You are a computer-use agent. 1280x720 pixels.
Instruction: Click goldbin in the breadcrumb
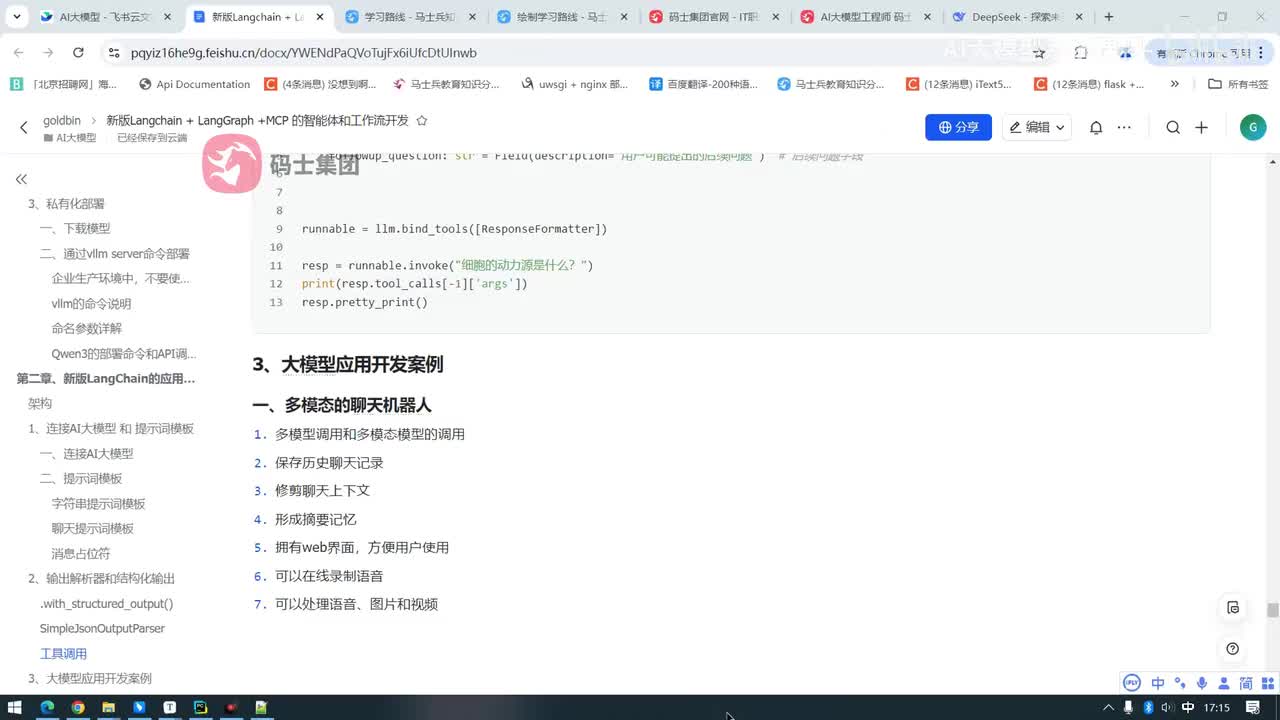click(62, 120)
